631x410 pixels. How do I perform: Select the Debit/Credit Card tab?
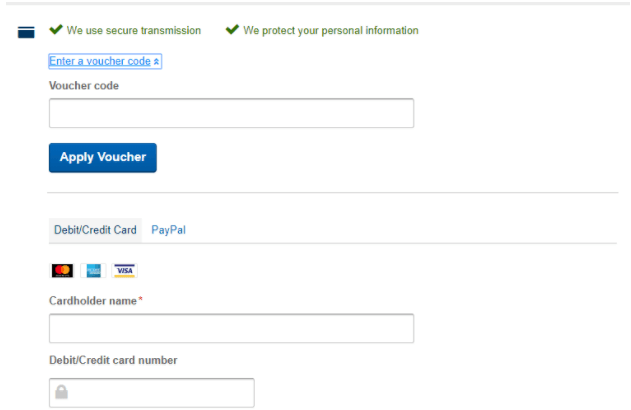point(95,230)
